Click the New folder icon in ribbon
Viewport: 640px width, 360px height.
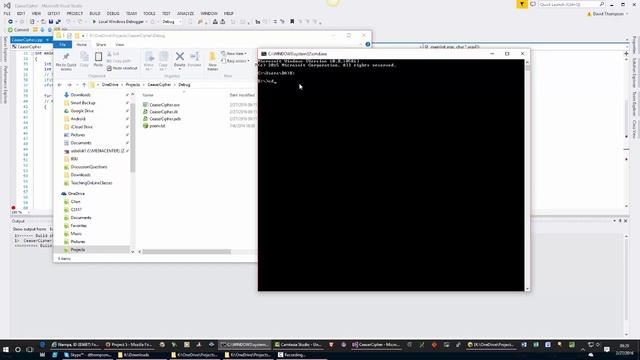click(x=212, y=61)
